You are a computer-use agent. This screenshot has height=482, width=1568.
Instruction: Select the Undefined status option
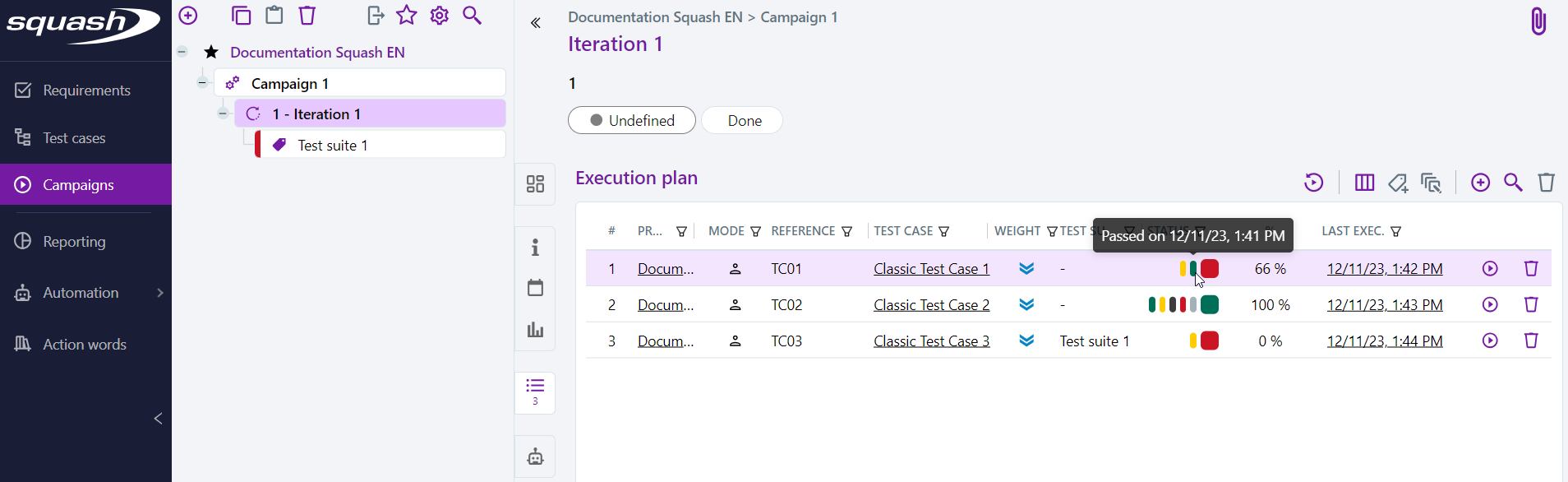tap(631, 121)
